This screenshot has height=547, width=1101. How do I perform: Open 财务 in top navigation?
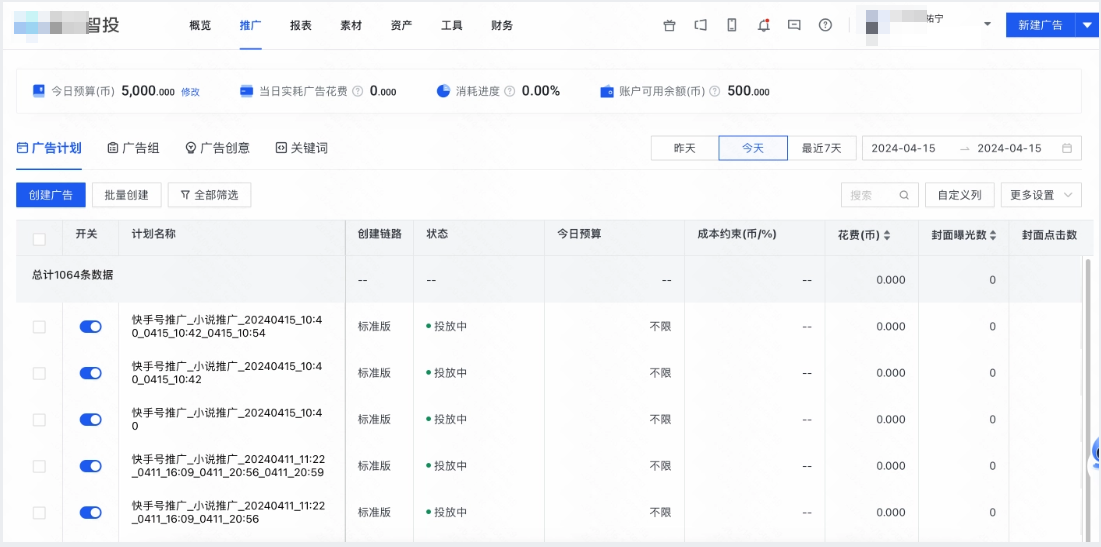click(502, 25)
